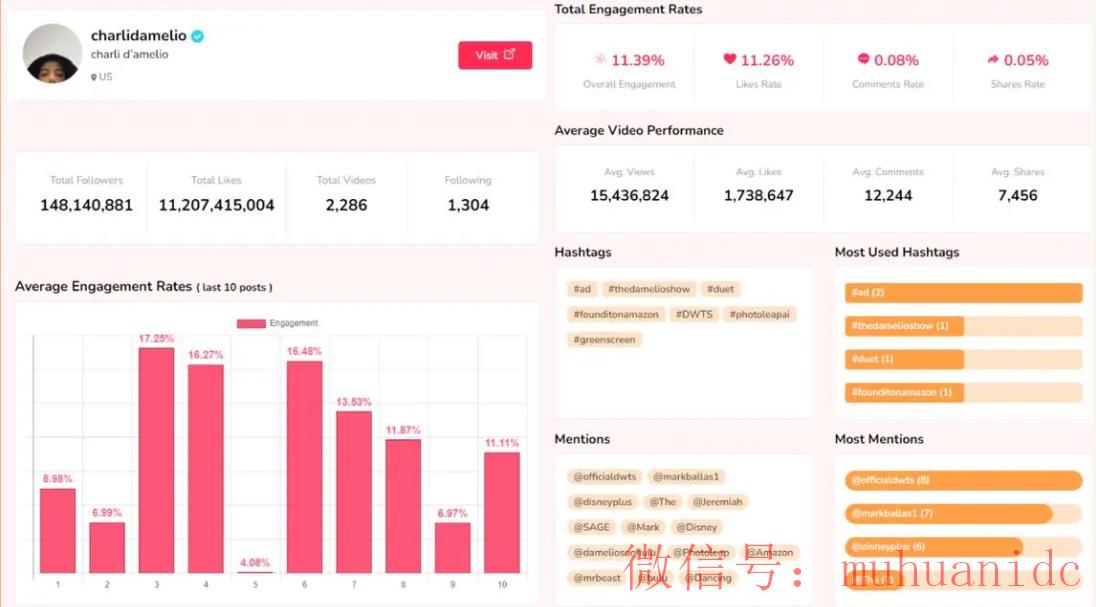Open the @Disney mention chip

tap(697, 527)
